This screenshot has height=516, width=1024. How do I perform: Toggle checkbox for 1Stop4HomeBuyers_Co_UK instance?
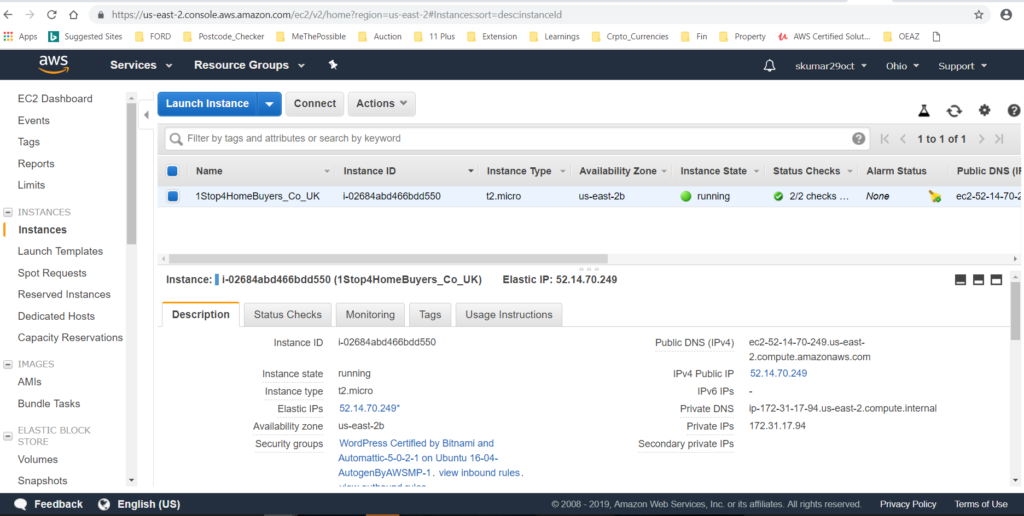(x=172, y=196)
